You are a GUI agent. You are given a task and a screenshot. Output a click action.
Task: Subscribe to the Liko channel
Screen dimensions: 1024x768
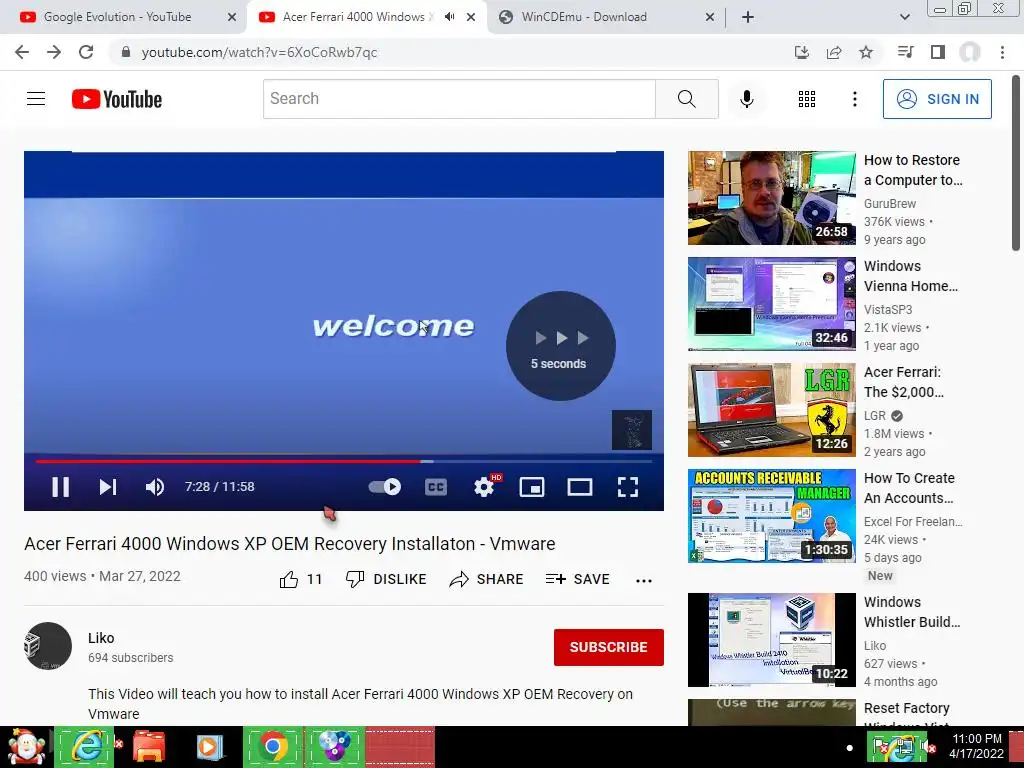(609, 647)
